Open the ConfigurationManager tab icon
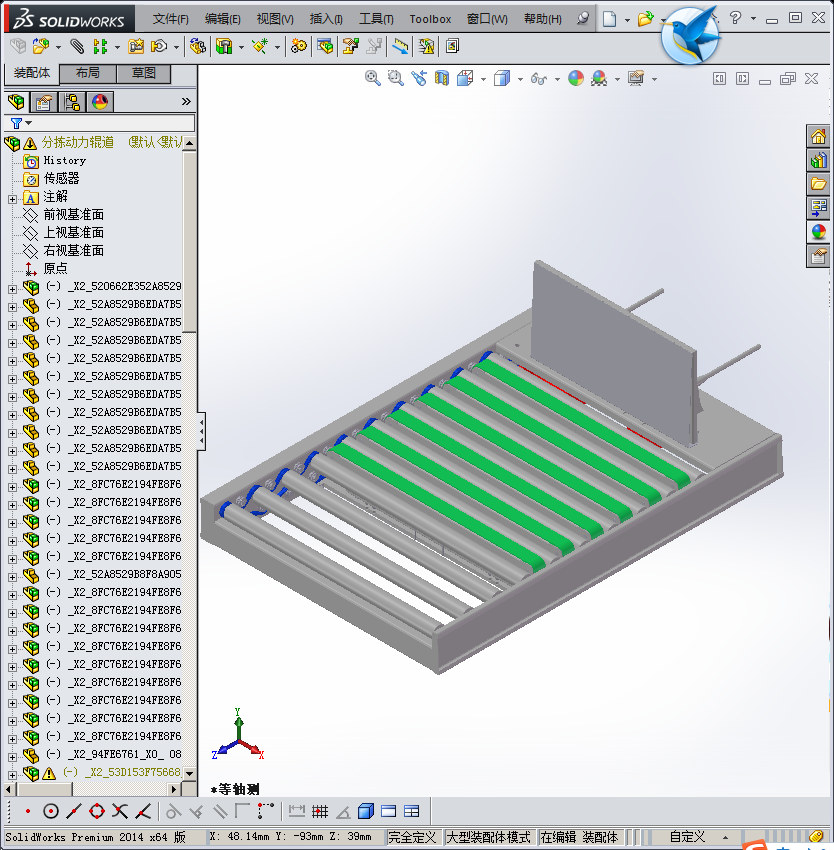Screen dimensions: 834x850 pyautogui.click(x=72, y=102)
